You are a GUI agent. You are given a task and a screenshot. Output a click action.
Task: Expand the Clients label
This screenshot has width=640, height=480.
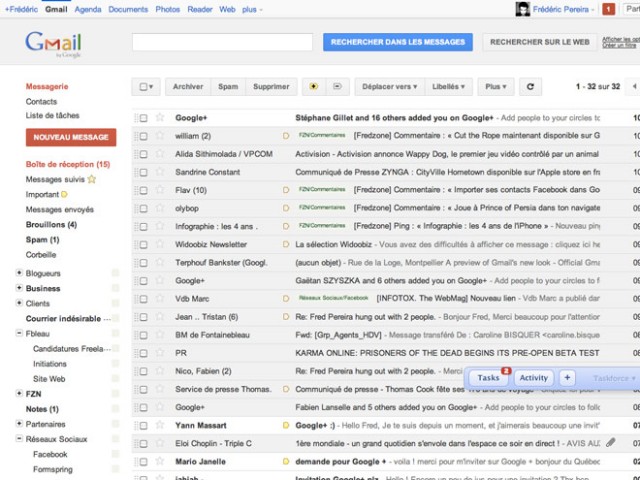(x=19, y=303)
